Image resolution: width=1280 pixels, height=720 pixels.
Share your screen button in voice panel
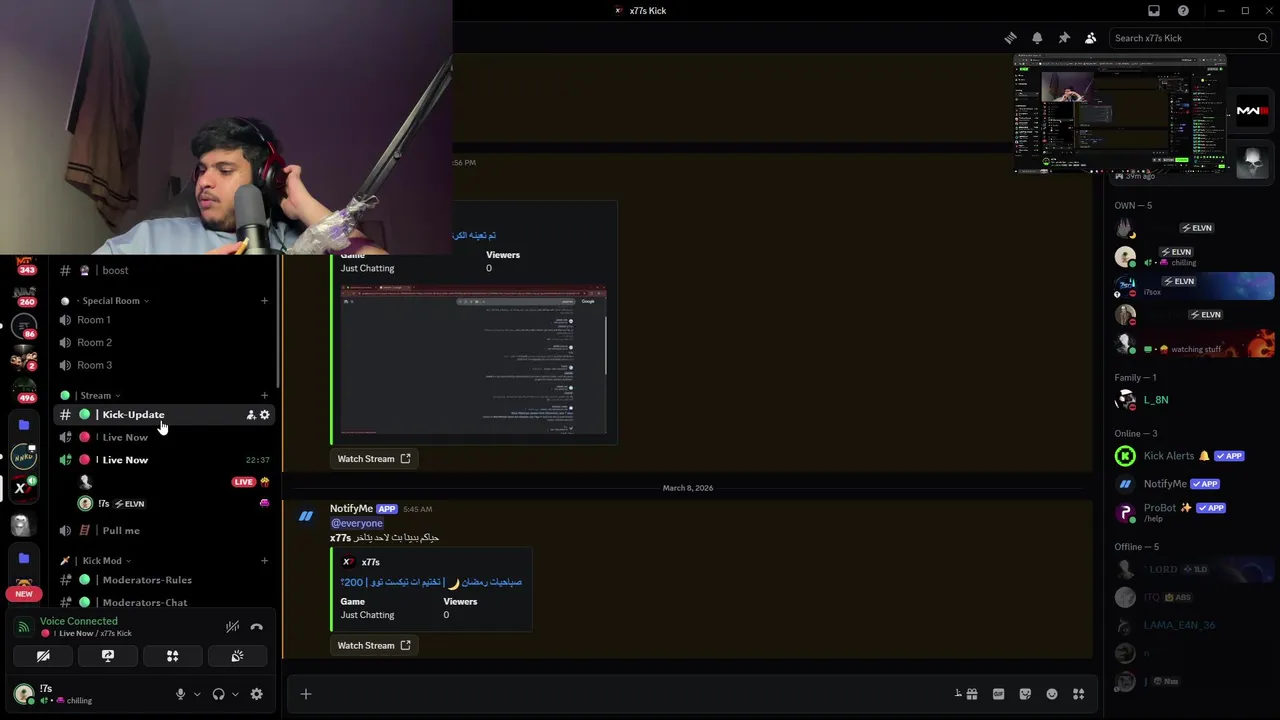(108, 656)
